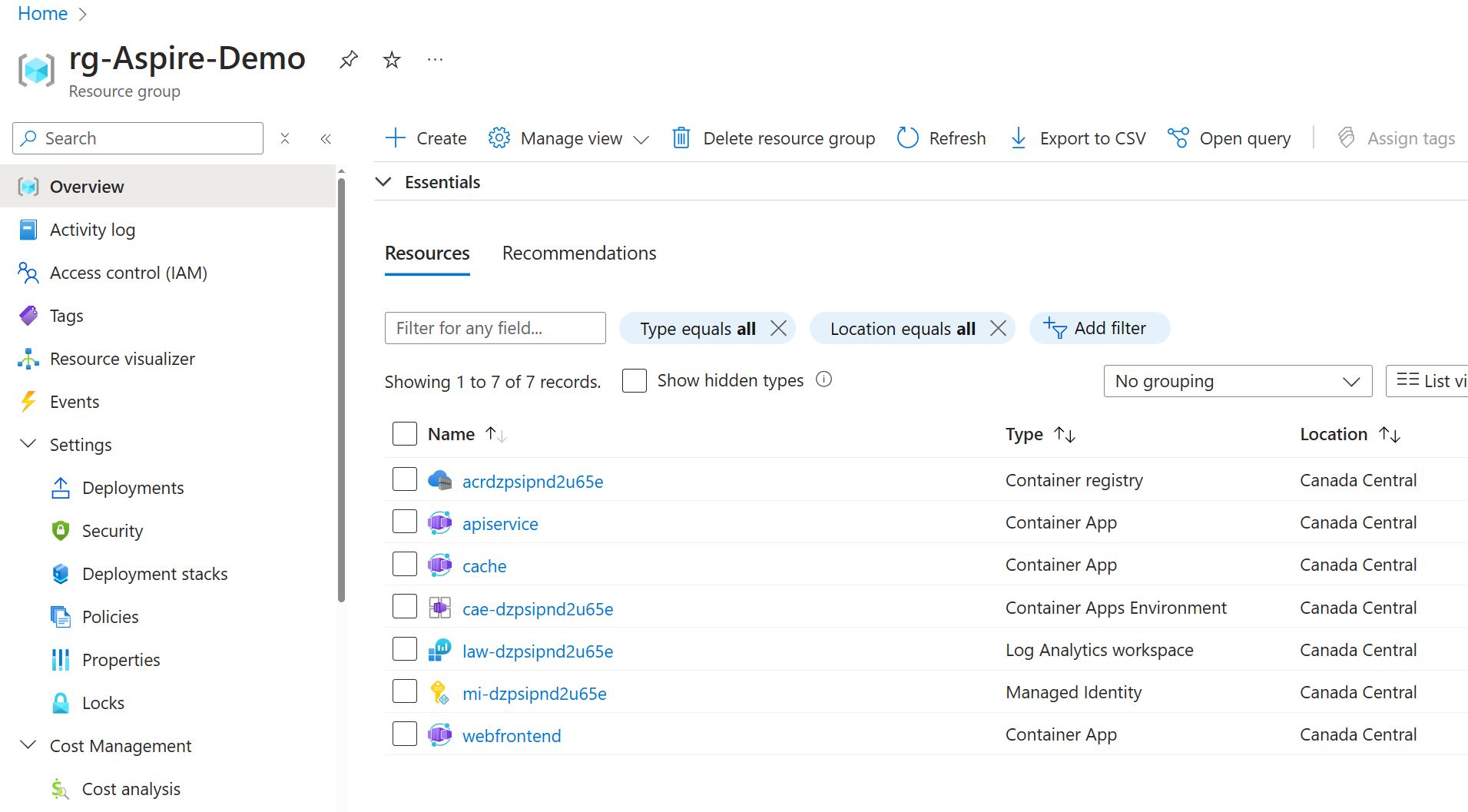Click the Add filter button
The height and width of the screenshot is (812, 1468).
(x=1099, y=328)
